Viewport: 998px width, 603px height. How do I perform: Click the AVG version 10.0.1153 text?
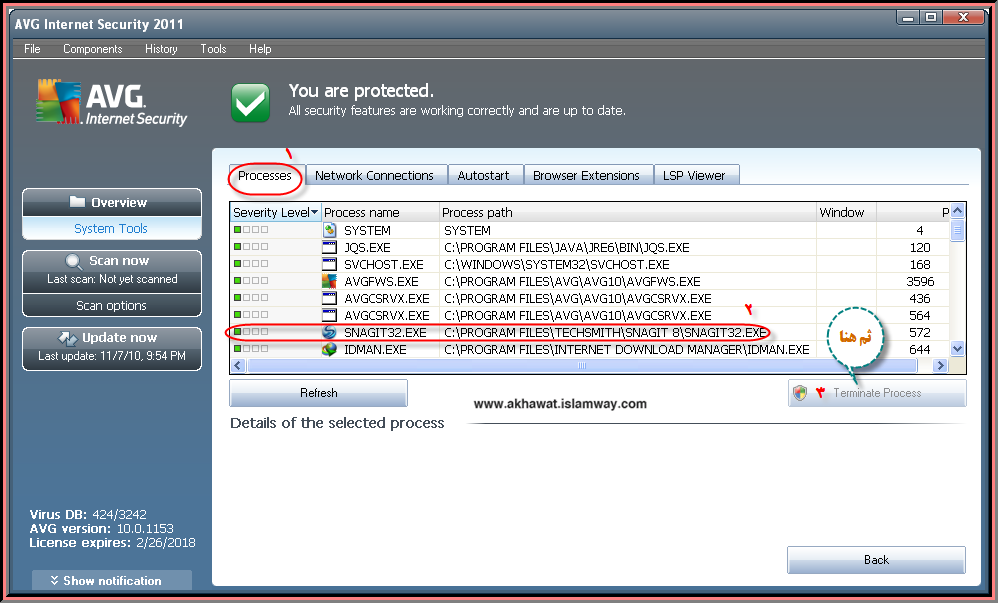click(101, 529)
